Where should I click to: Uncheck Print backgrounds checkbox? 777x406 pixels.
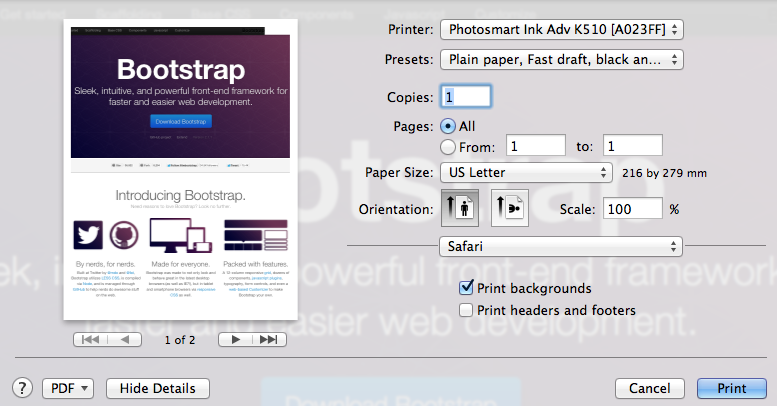[466, 288]
